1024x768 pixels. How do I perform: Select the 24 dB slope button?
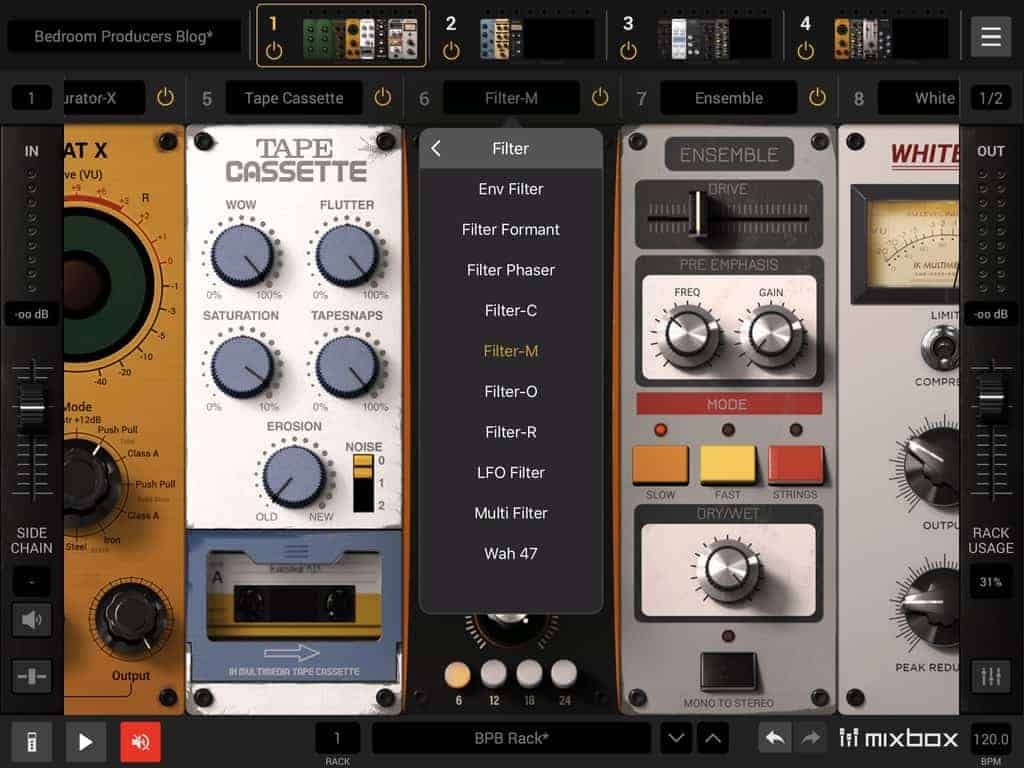point(564,674)
